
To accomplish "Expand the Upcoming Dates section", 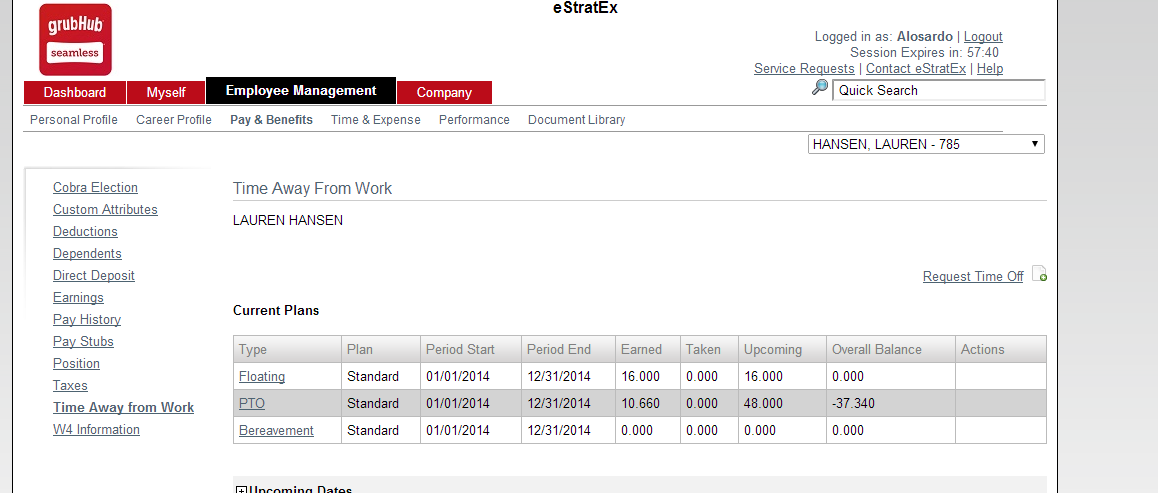I will (241, 490).
